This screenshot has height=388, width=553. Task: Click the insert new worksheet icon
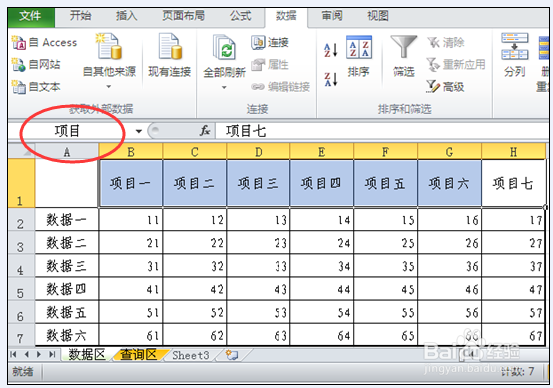(232, 355)
